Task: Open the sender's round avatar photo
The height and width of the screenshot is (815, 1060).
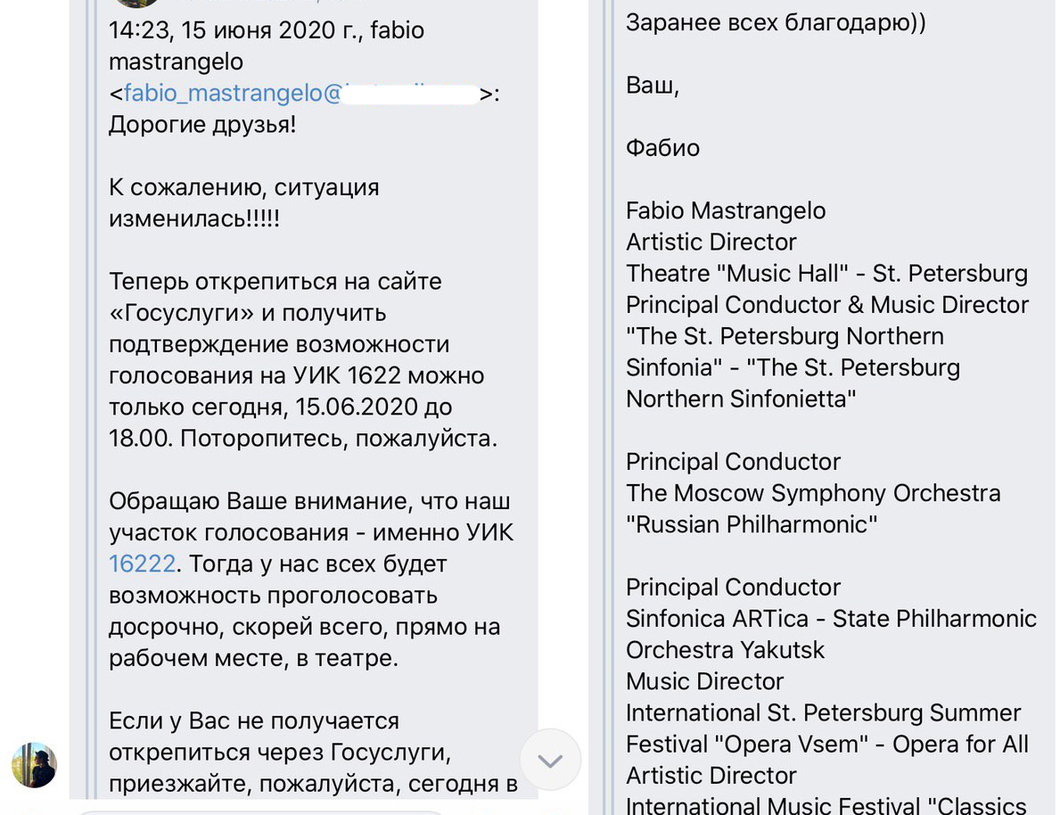Action: click(x=34, y=765)
